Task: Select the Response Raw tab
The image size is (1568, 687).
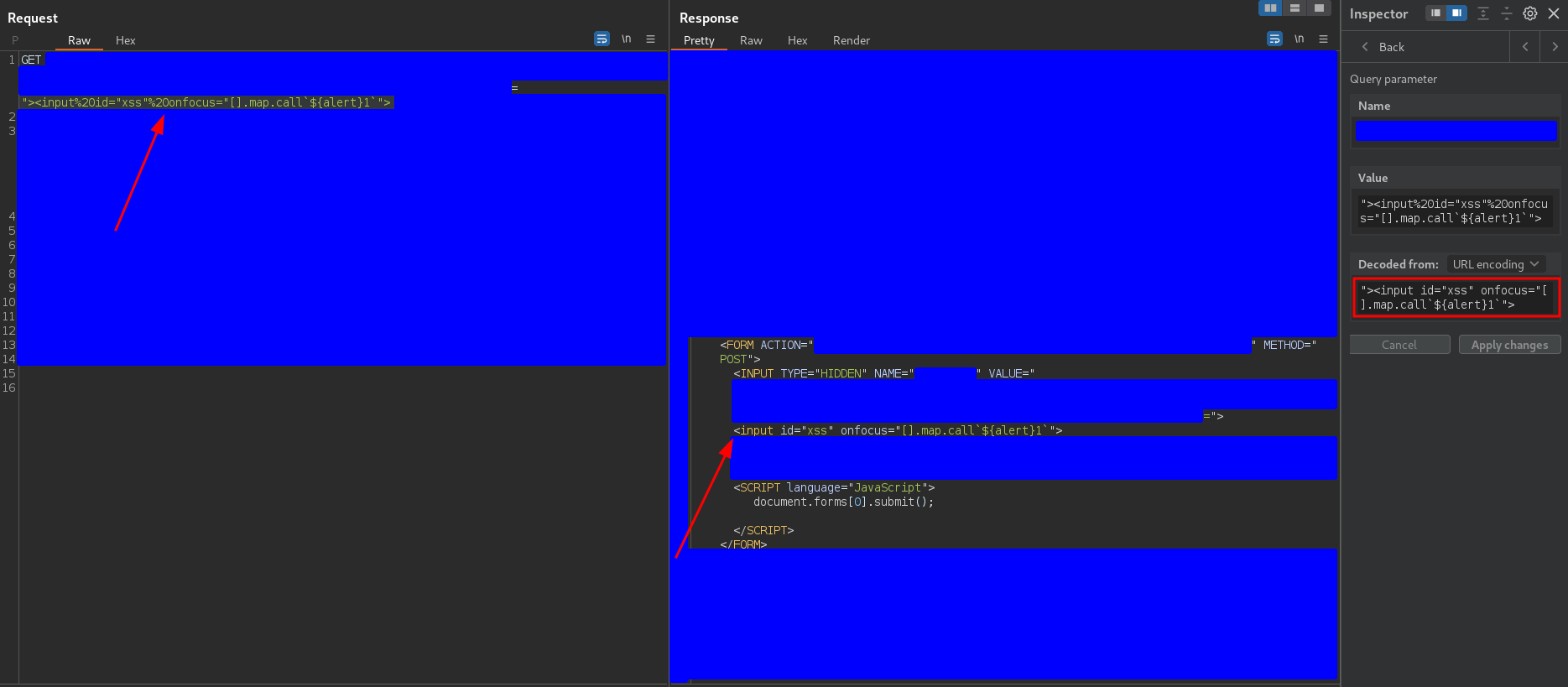Action: 751,40
